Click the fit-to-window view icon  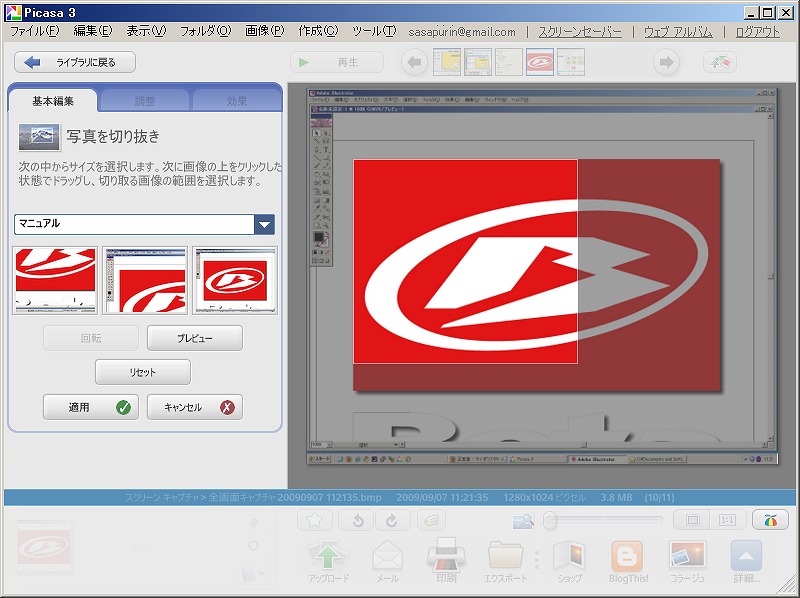pyautogui.click(x=692, y=520)
